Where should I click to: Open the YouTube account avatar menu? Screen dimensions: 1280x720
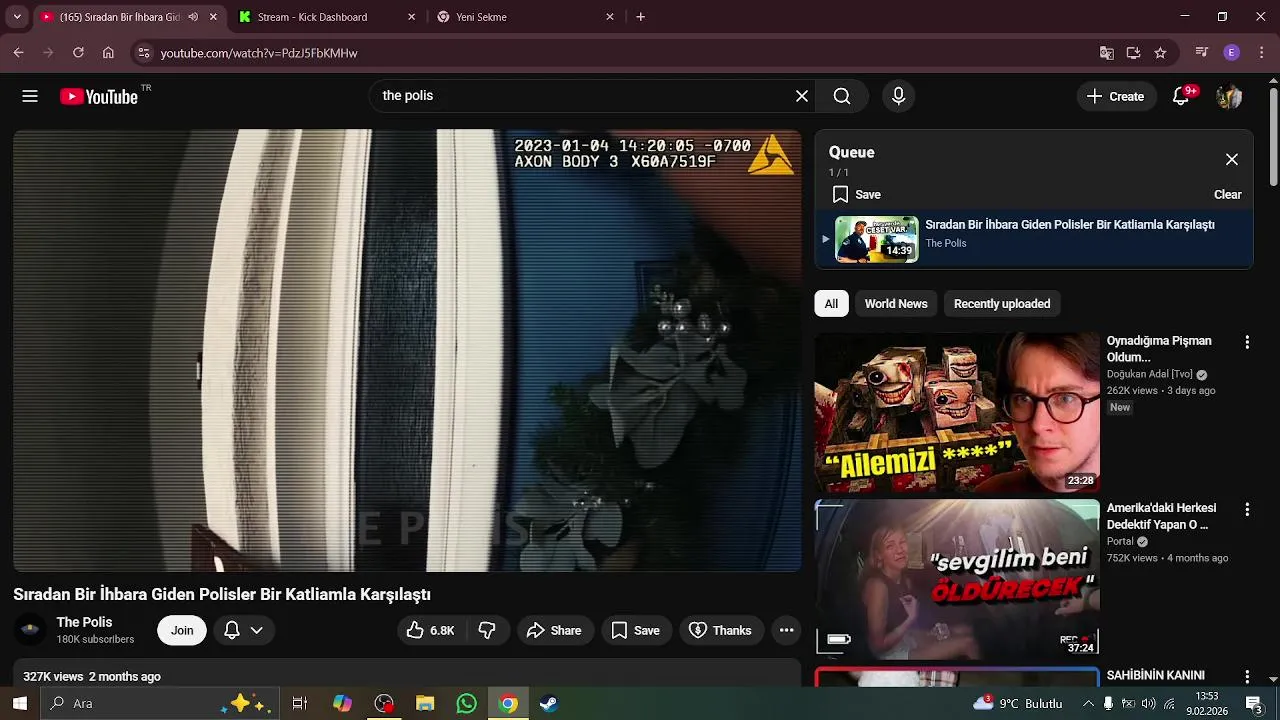coord(1229,96)
